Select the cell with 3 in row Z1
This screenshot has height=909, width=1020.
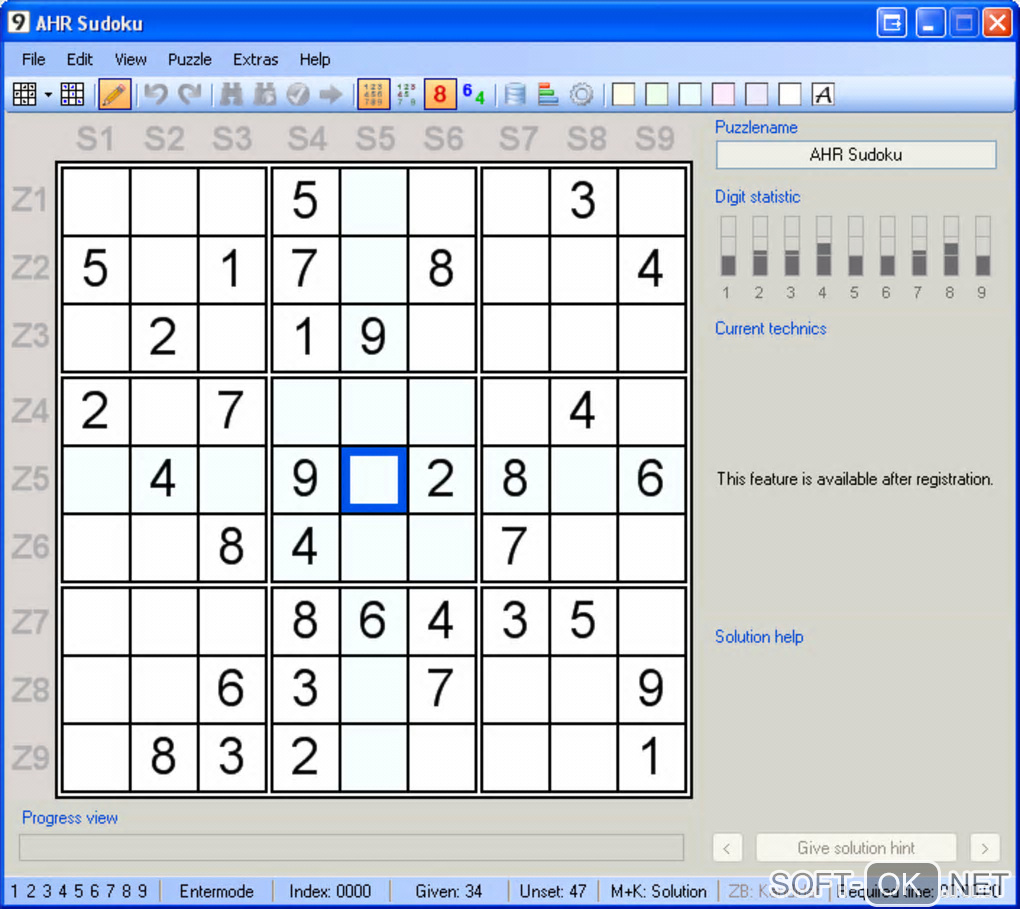(583, 200)
